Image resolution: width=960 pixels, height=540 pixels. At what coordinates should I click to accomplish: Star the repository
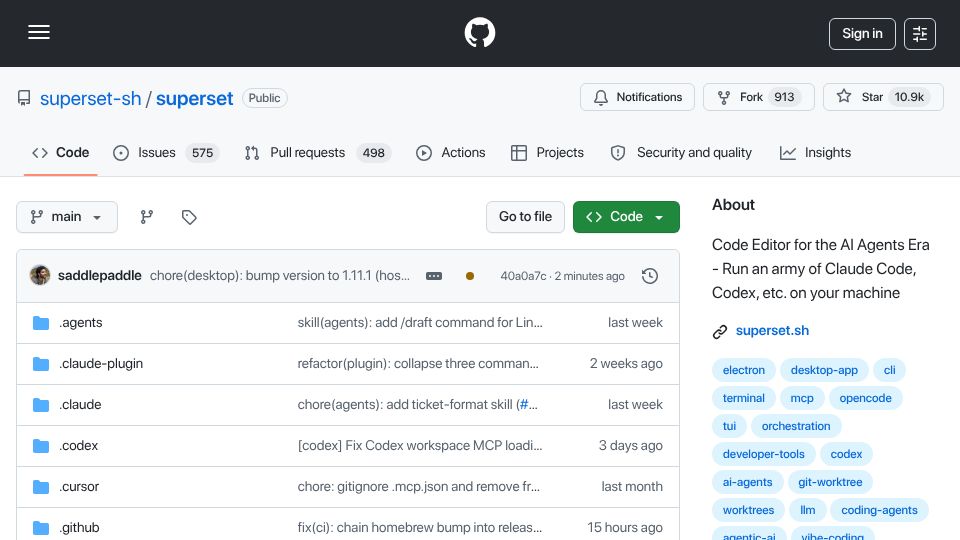[883, 97]
